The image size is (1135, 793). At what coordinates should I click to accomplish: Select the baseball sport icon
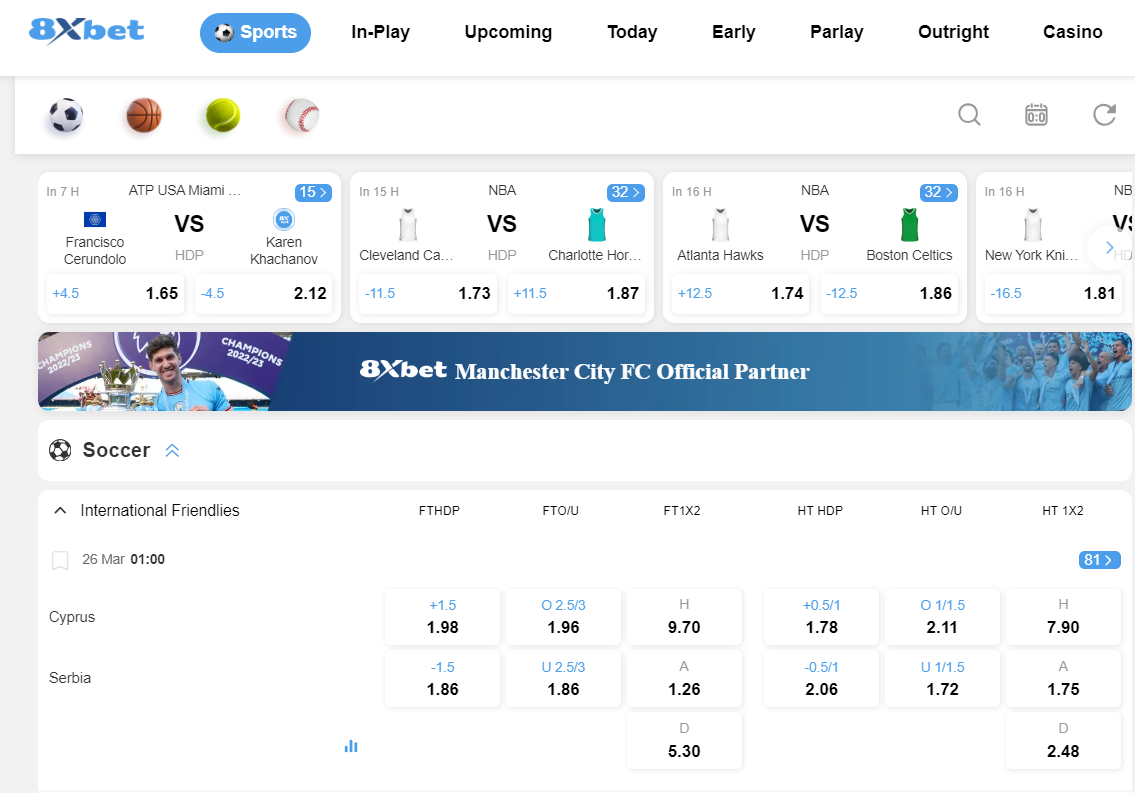pyautogui.click(x=301, y=116)
